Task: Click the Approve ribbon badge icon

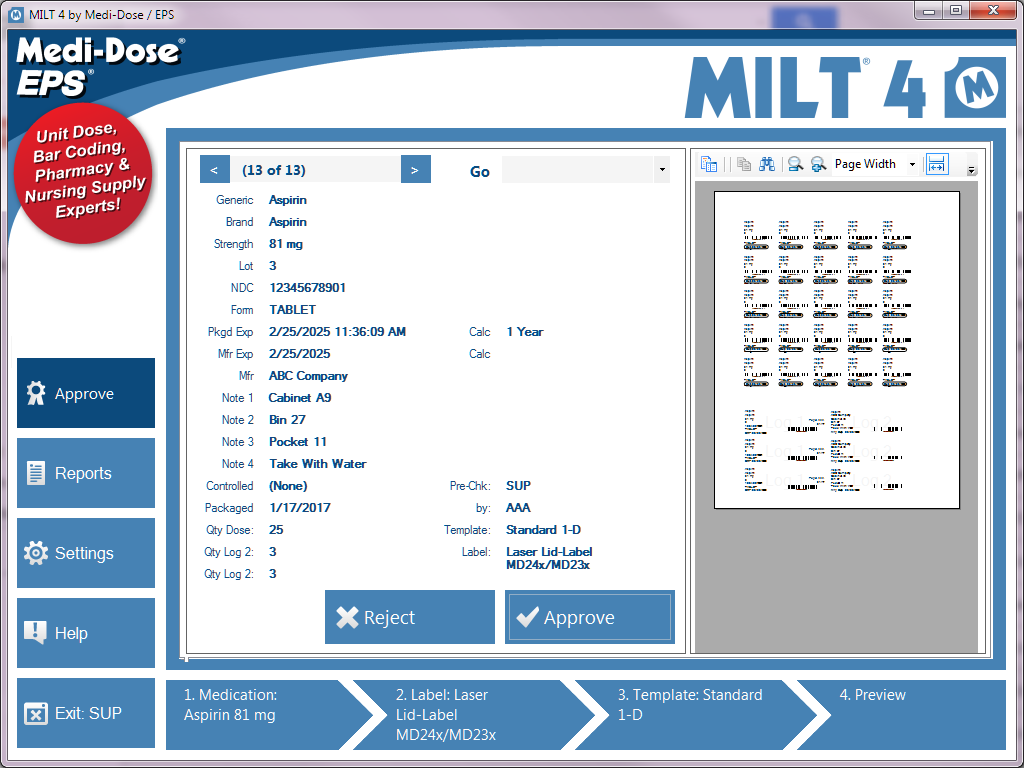Action: click(x=36, y=393)
